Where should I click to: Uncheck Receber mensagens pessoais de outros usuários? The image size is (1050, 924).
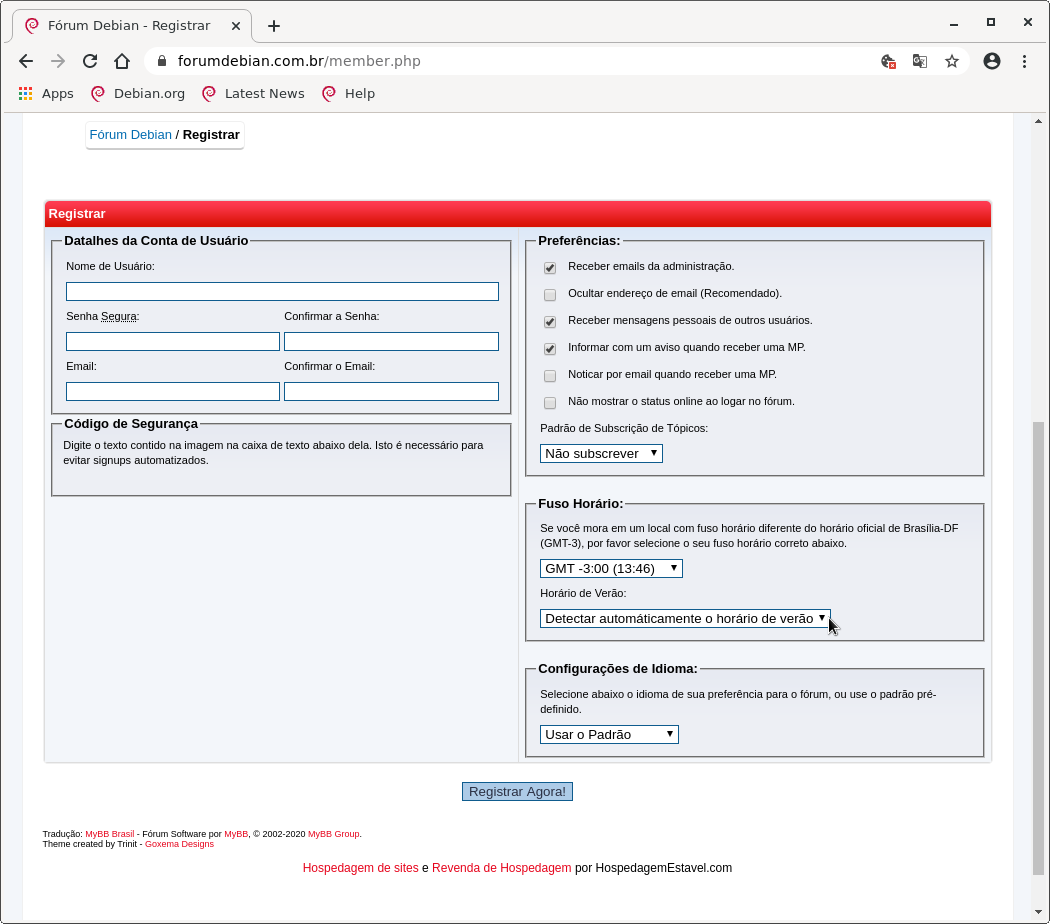pyautogui.click(x=550, y=322)
